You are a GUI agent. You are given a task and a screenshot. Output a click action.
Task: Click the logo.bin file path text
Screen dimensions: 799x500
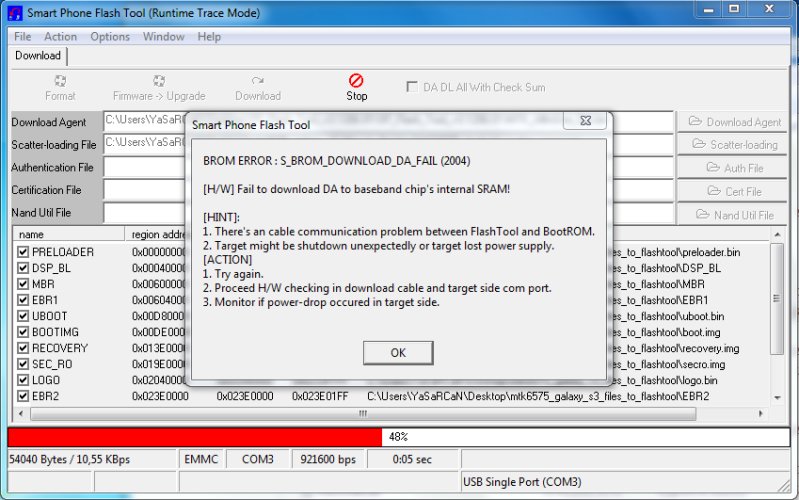click(x=664, y=380)
